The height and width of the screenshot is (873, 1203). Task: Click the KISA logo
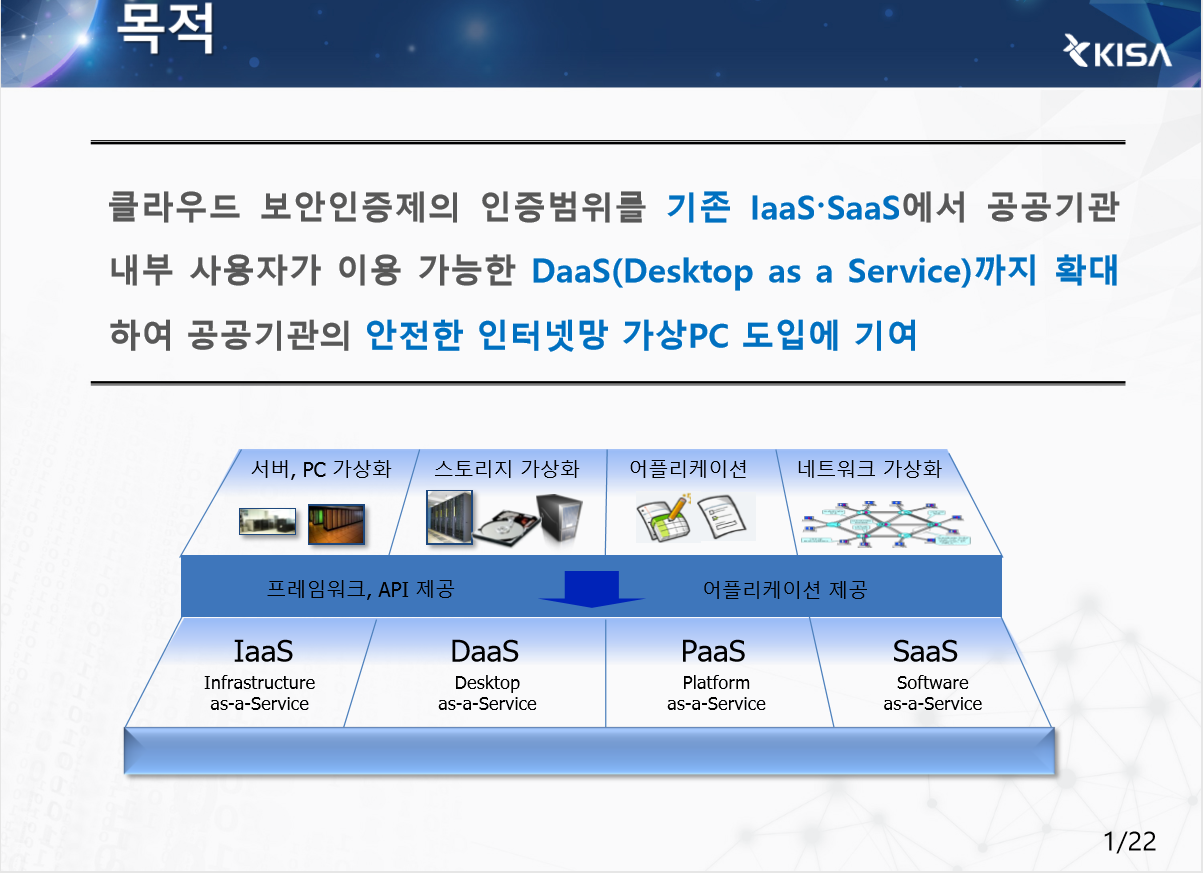tap(1117, 52)
